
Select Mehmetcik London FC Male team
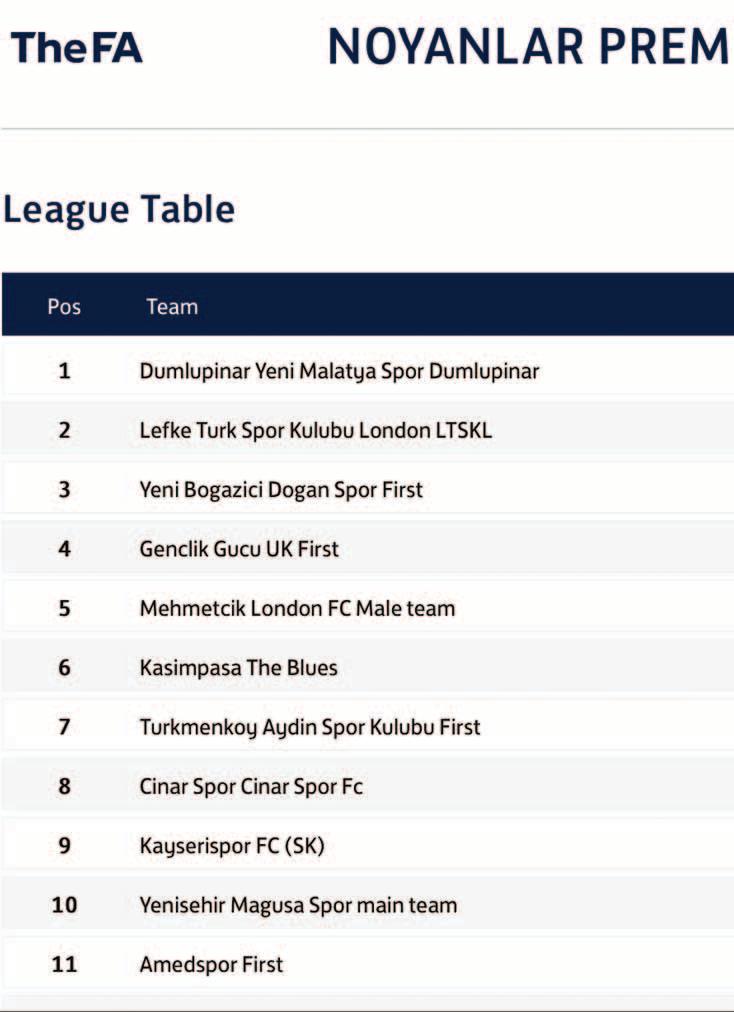click(297, 609)
